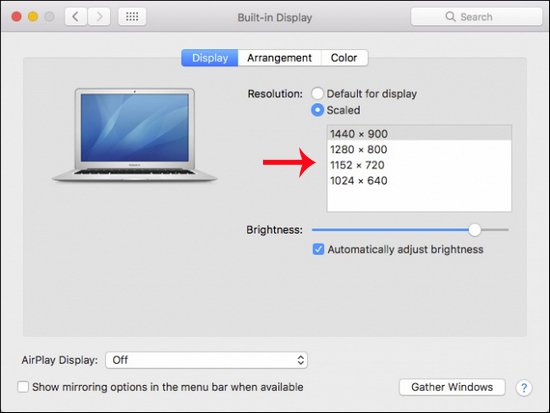Select the Display tab
The image size is (550, 413).
210,58
